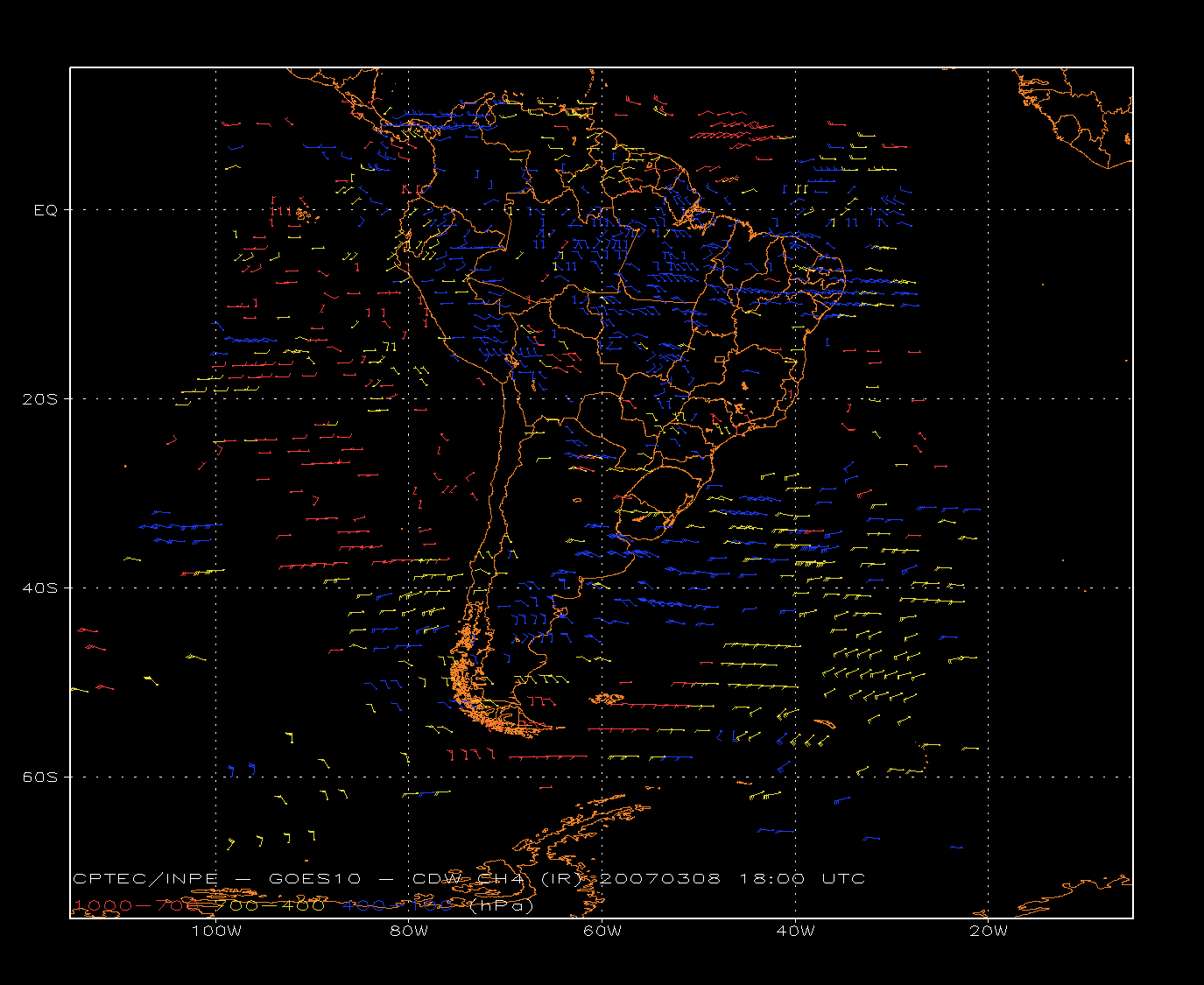The height and width of the screenshot is (985, 1204).
Task: Click the GOES10 satellite name in caption
Action: (x=313, y=878)
